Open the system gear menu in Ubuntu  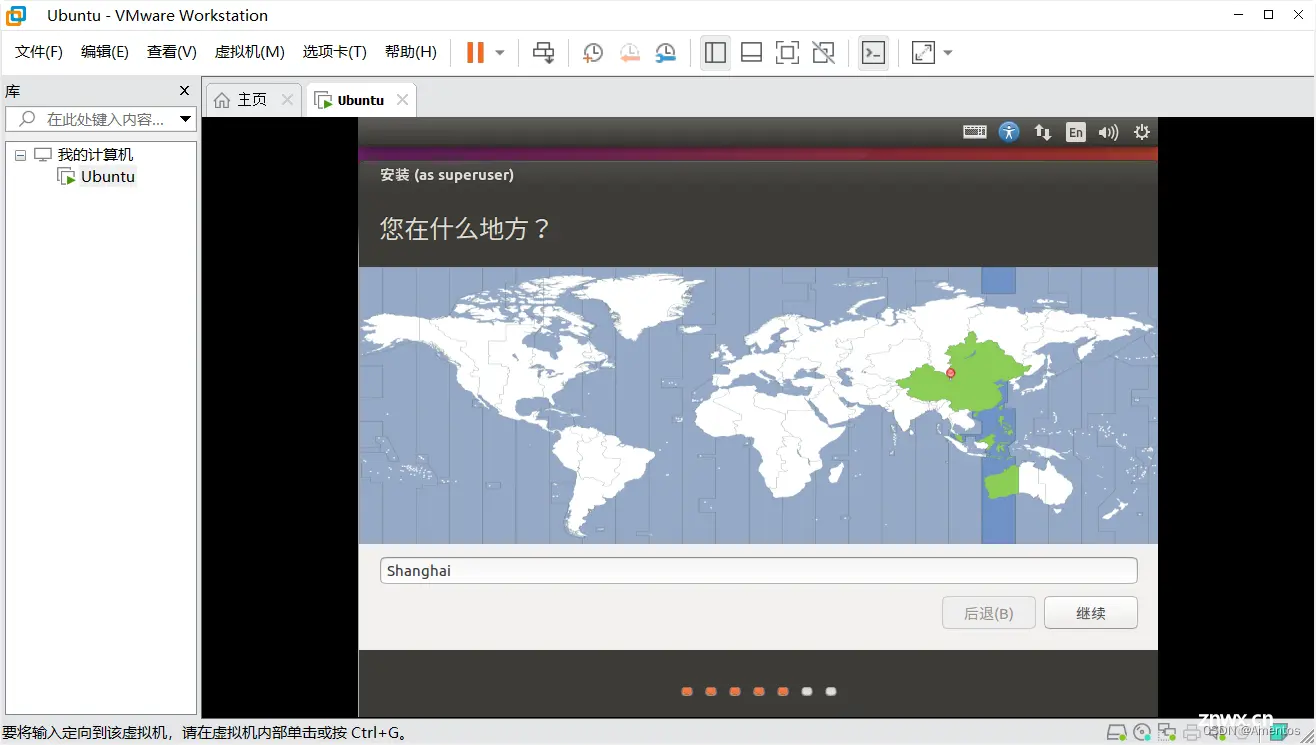1142,132
